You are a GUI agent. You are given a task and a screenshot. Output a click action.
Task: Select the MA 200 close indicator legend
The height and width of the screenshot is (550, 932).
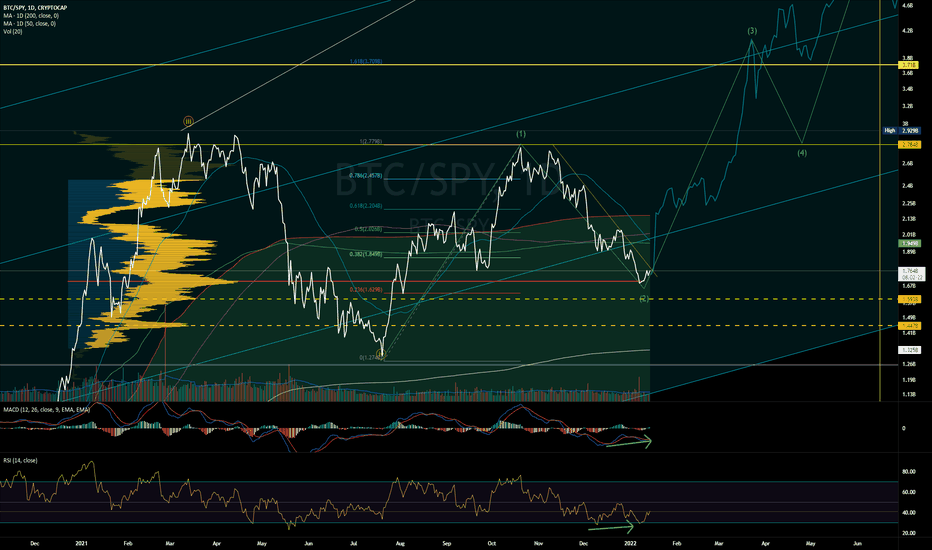click(x=31, y=15)
